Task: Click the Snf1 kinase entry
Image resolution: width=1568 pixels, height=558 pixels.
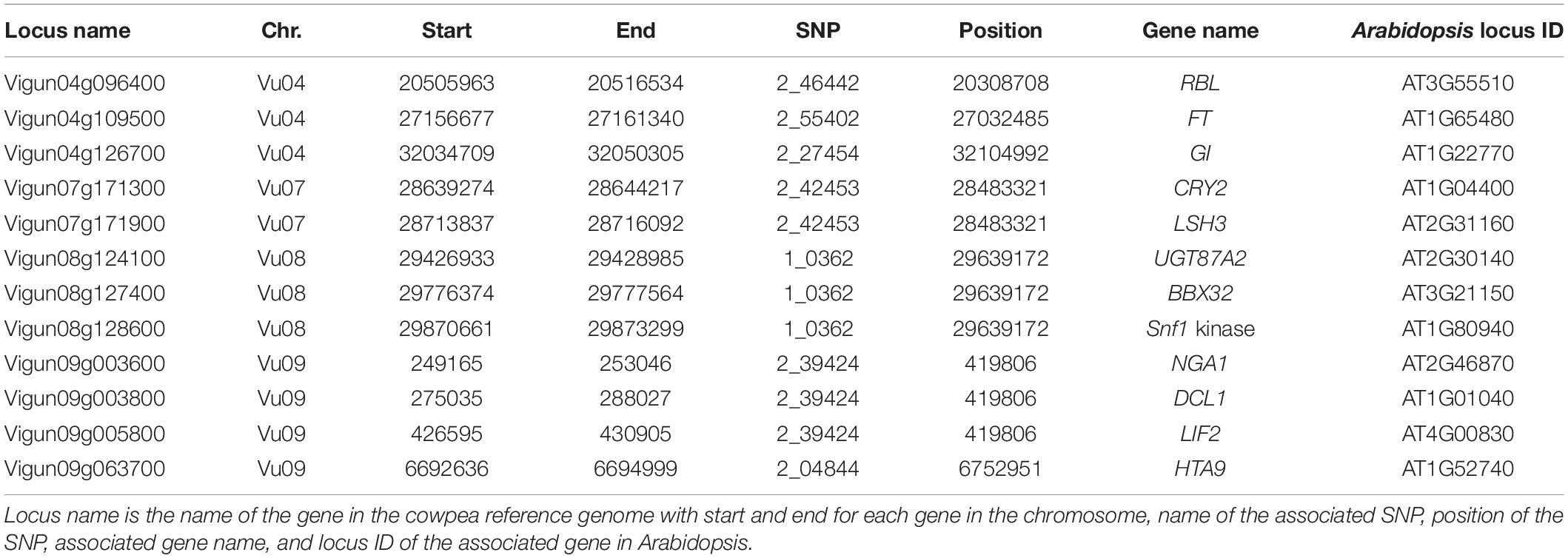Action: tap(1200, 329)
